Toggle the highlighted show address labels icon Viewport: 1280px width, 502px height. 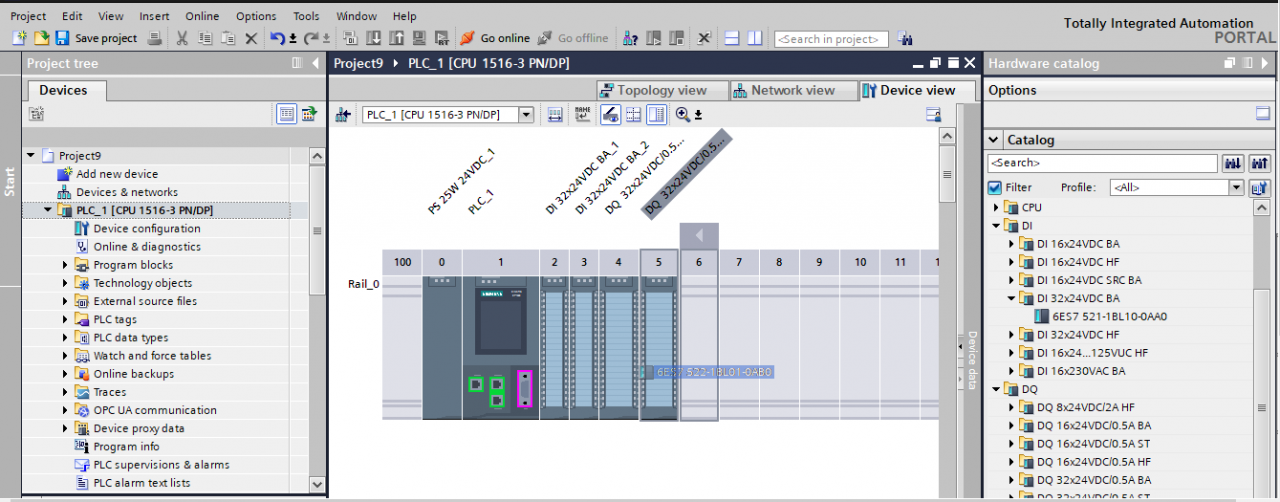pyautogui.click(x=610, y=115)
